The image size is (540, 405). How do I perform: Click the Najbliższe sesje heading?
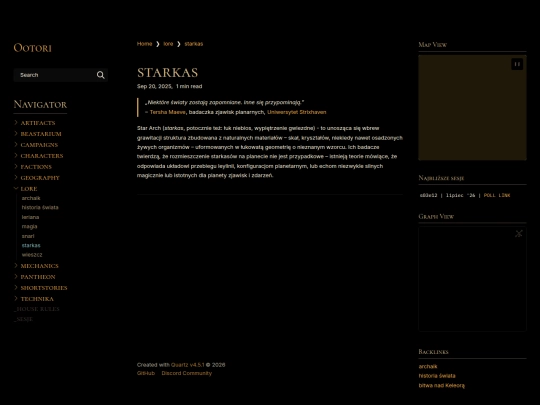(441, 178)
